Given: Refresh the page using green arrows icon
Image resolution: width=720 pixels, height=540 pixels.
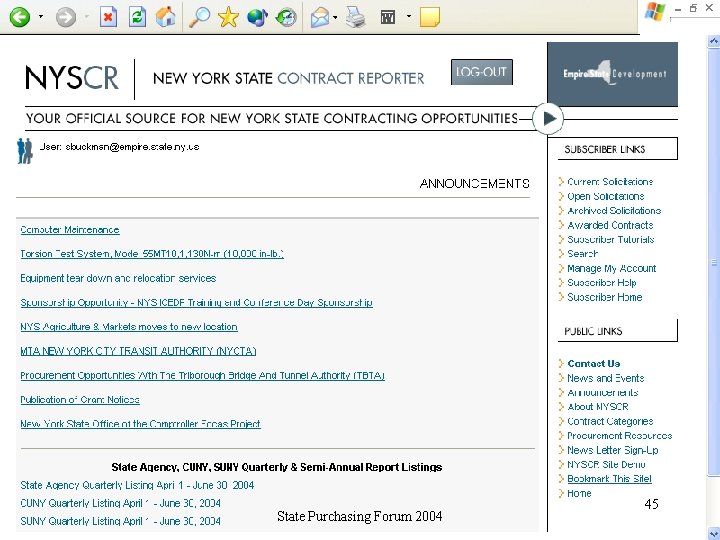Looking at the screenshot, I should (137, 17).
